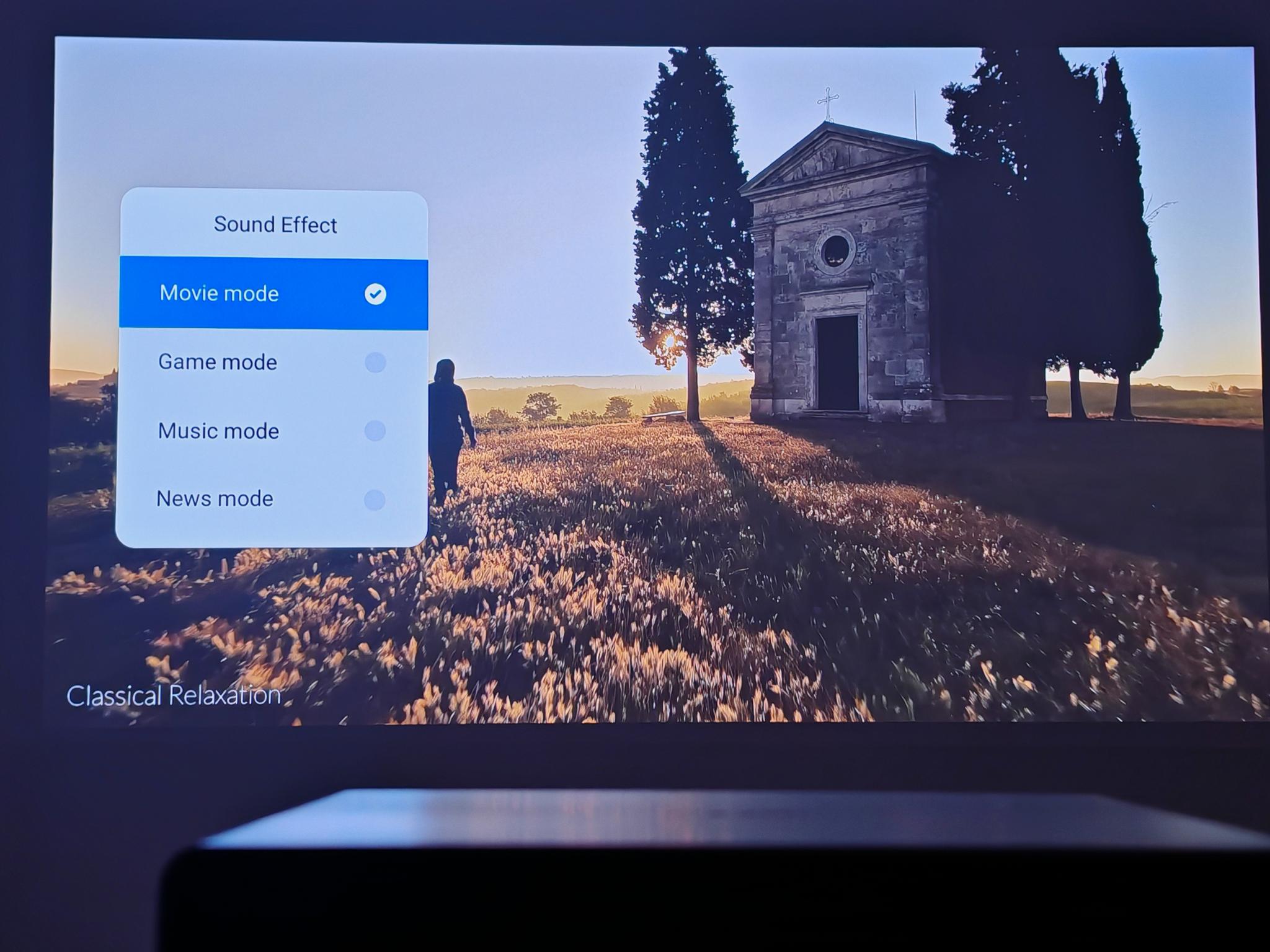The image size is (1270, 952).
Task: Pick the Music mode label text
Action: click(218, 431)
